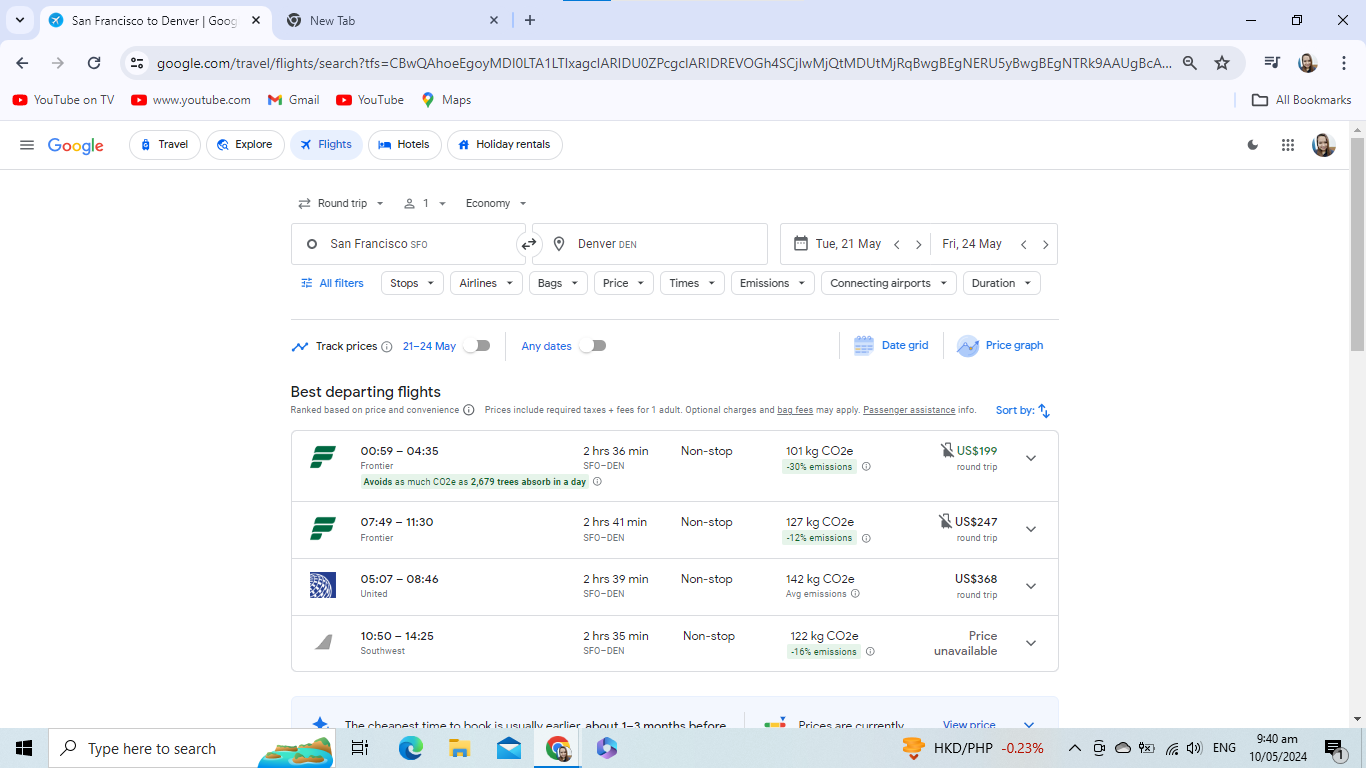This screenshot has height=768, width=1366.
Task: Open Windows Start menu
Action: pos(24,748)
